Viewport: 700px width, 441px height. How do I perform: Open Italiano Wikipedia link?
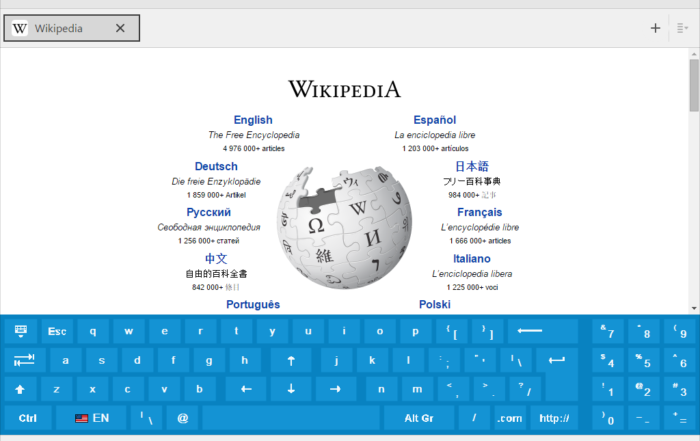point(472,259)
